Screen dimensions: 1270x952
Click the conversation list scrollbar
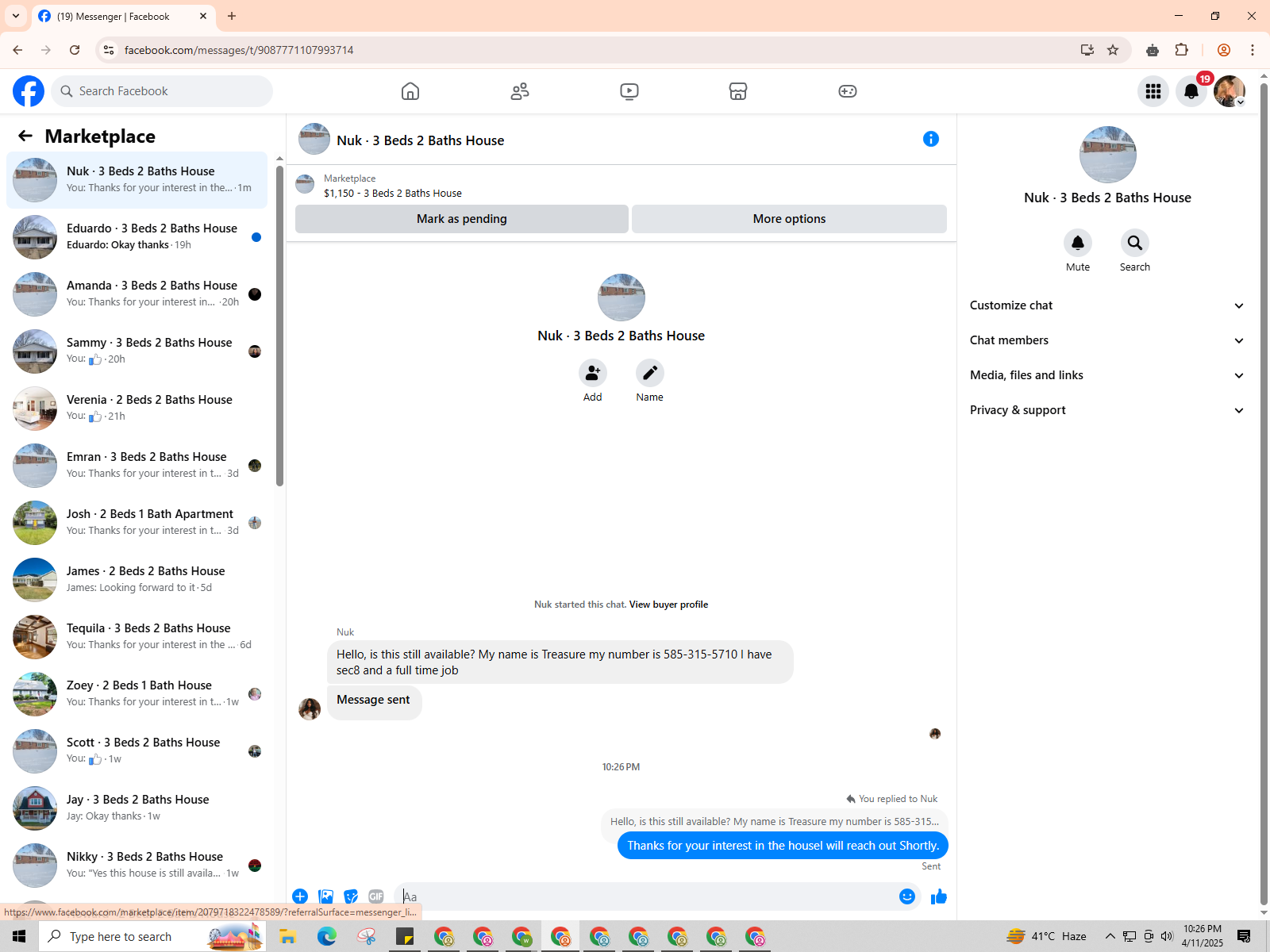point(279,325)
